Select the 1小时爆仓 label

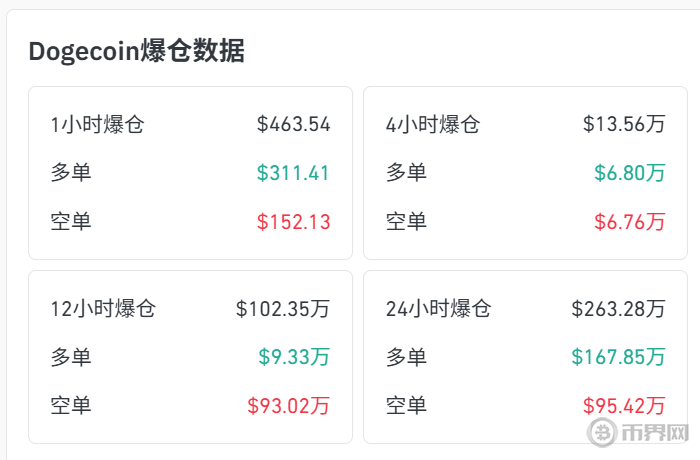click(x=97, y=124)
